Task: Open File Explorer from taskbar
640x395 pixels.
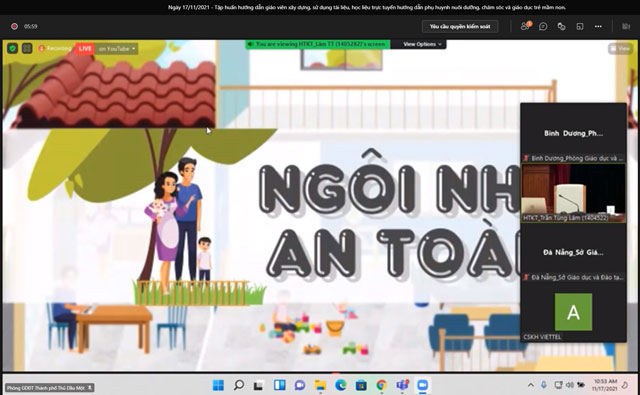Action: (x=320, y=385)
